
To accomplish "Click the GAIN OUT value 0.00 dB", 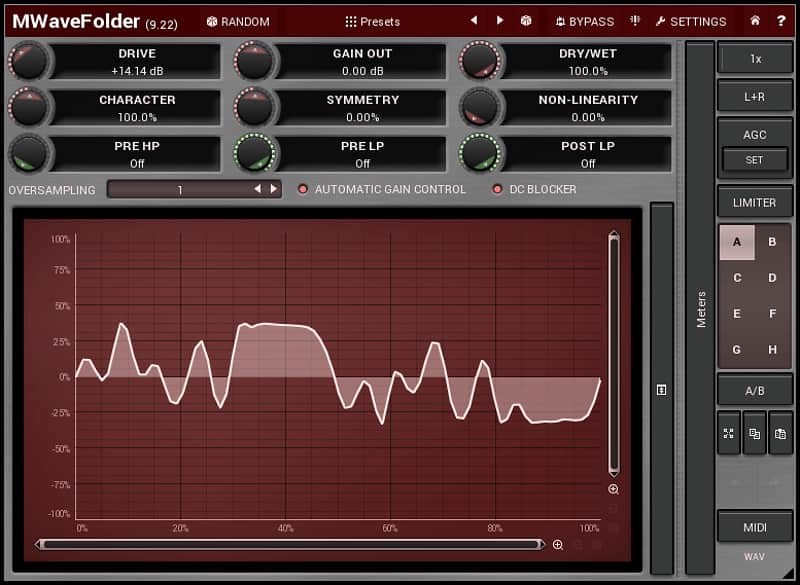I will coord(363,71).
